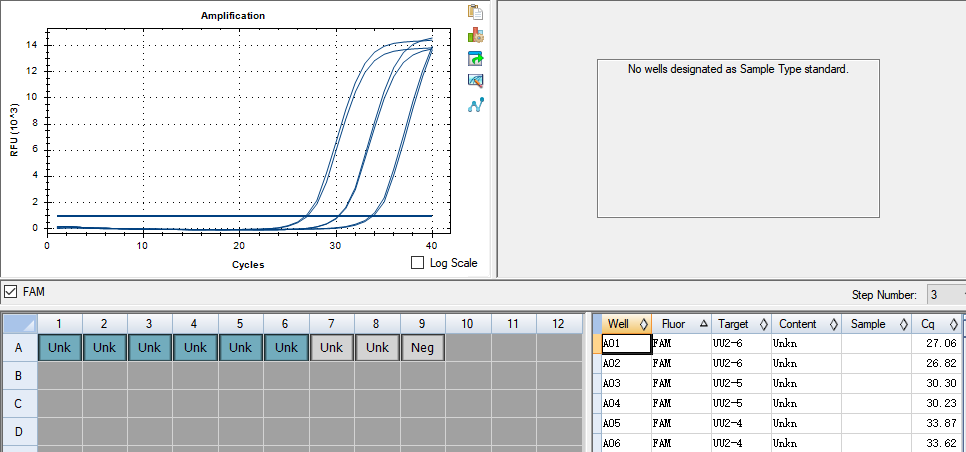Select well A1 Unk in plate grid
The image size is (966, 452).
[60, 347]
